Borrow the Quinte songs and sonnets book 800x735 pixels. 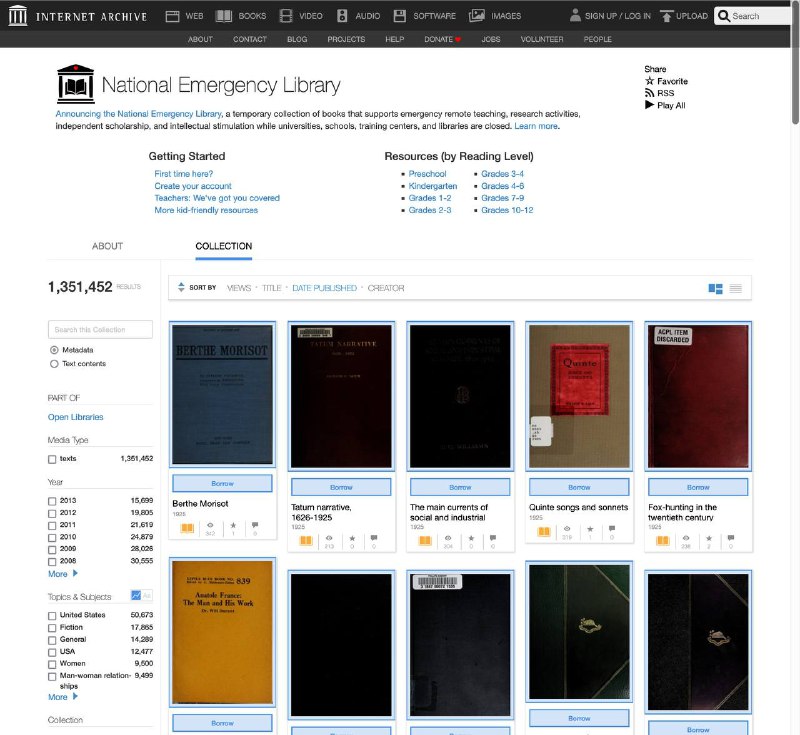point(579,487)
